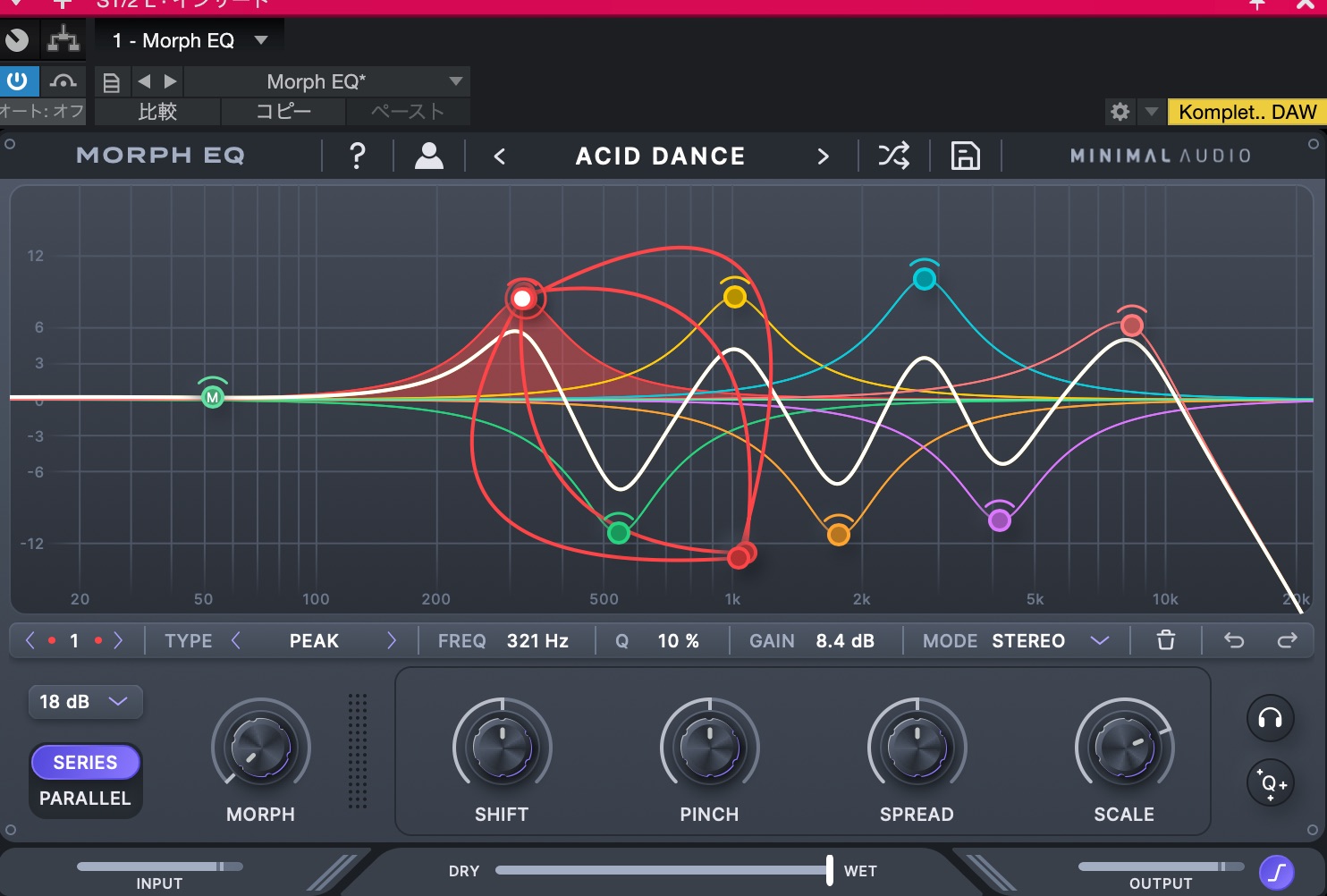Select SERIES filter routing mode
This screenshot has width=1327, height=896.
pos(85,763)
